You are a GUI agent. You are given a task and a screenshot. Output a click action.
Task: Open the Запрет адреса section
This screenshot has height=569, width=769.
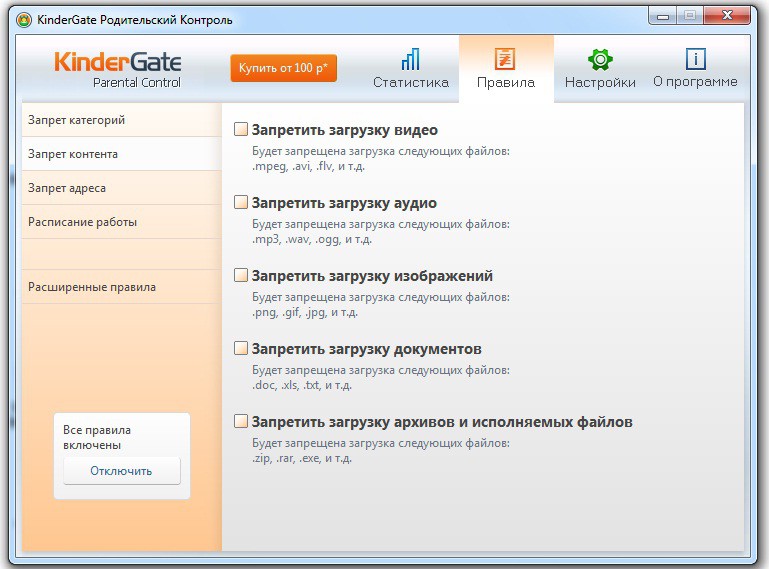(67, 188)
